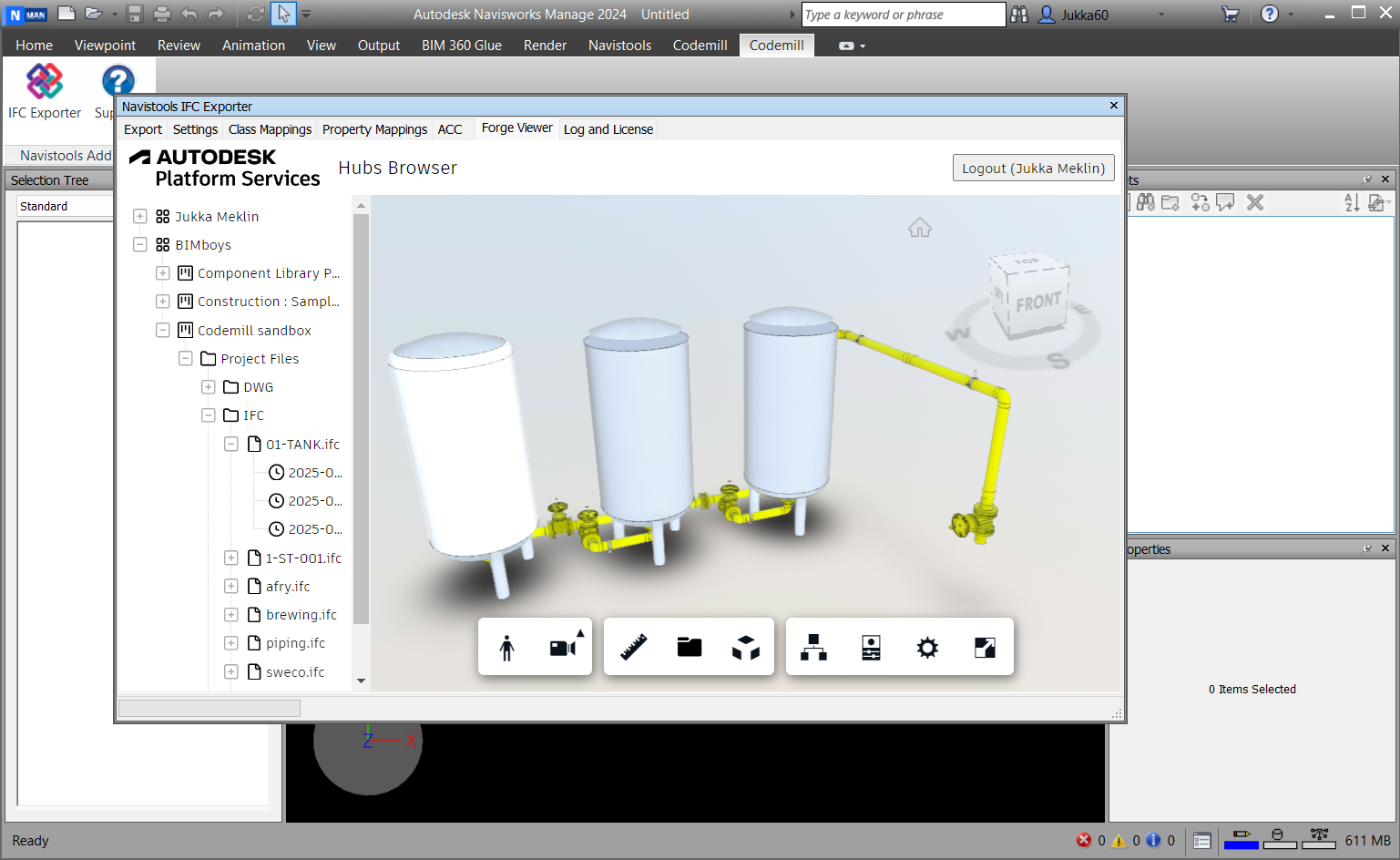
Task: Collapse the IFC folder node
Action: tap(209, 415)
